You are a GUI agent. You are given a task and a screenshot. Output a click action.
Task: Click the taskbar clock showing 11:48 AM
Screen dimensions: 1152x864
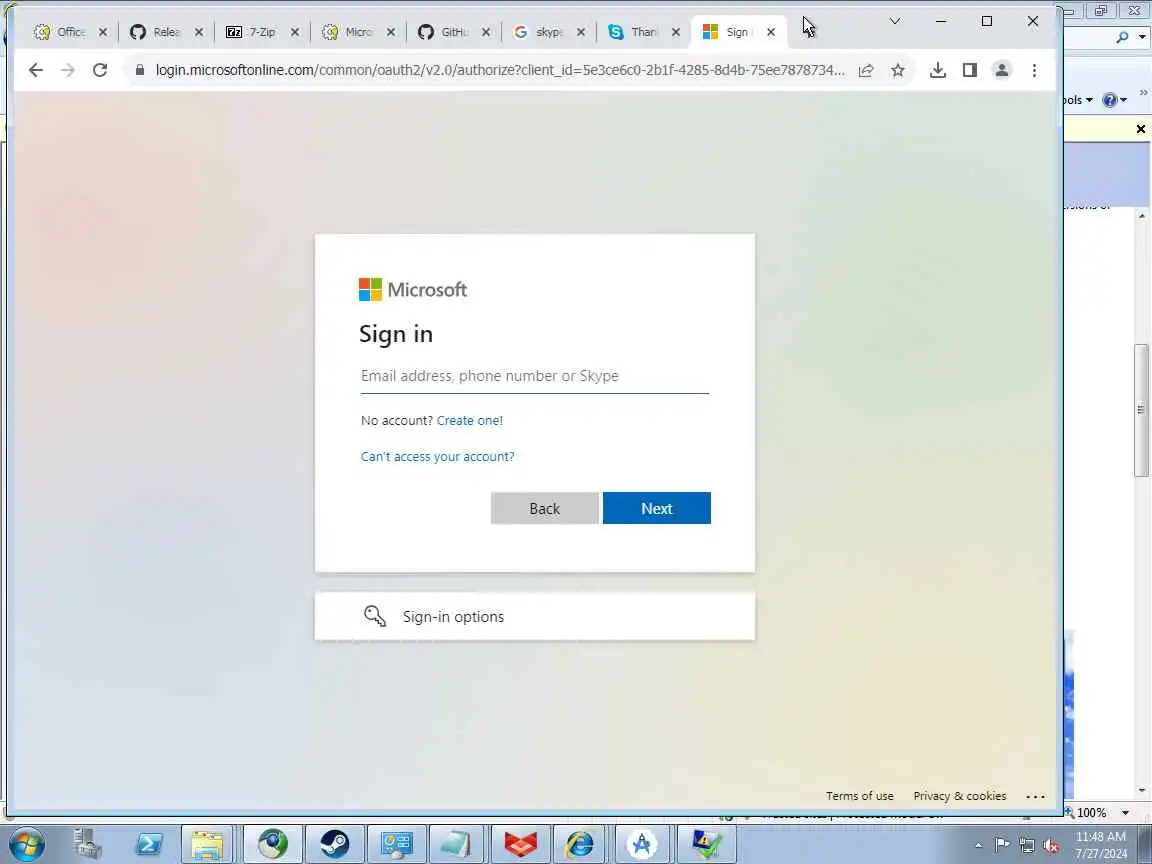1101,845
